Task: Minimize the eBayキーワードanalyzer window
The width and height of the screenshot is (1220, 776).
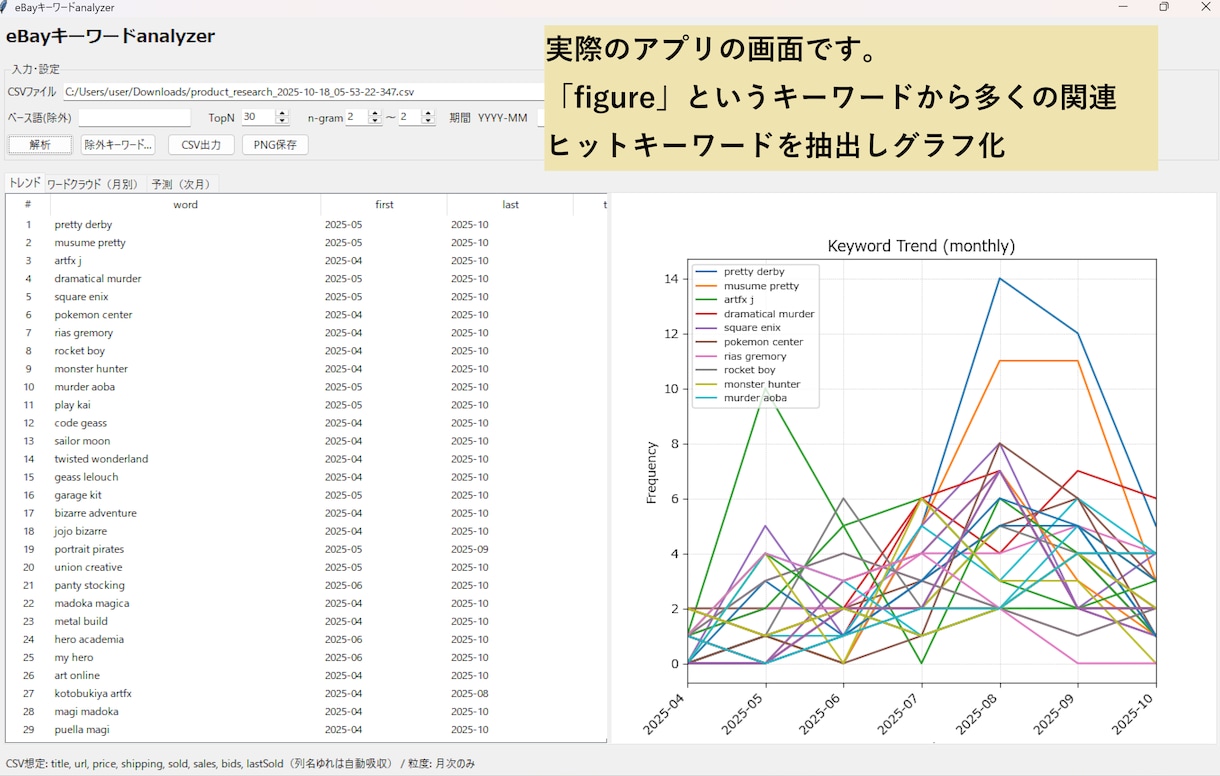Action: point(1123,7)
